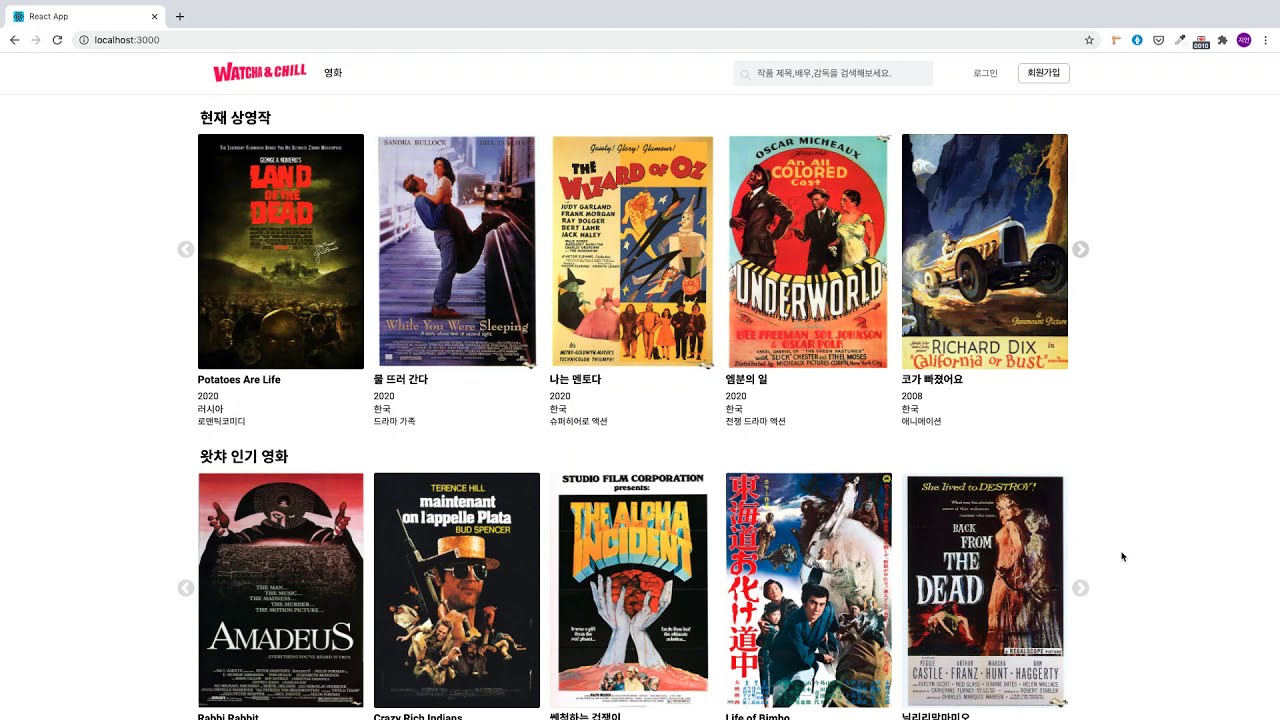Reload the page
The width and height of the screenshot is (1280, 720).
[x=57, y=40]
